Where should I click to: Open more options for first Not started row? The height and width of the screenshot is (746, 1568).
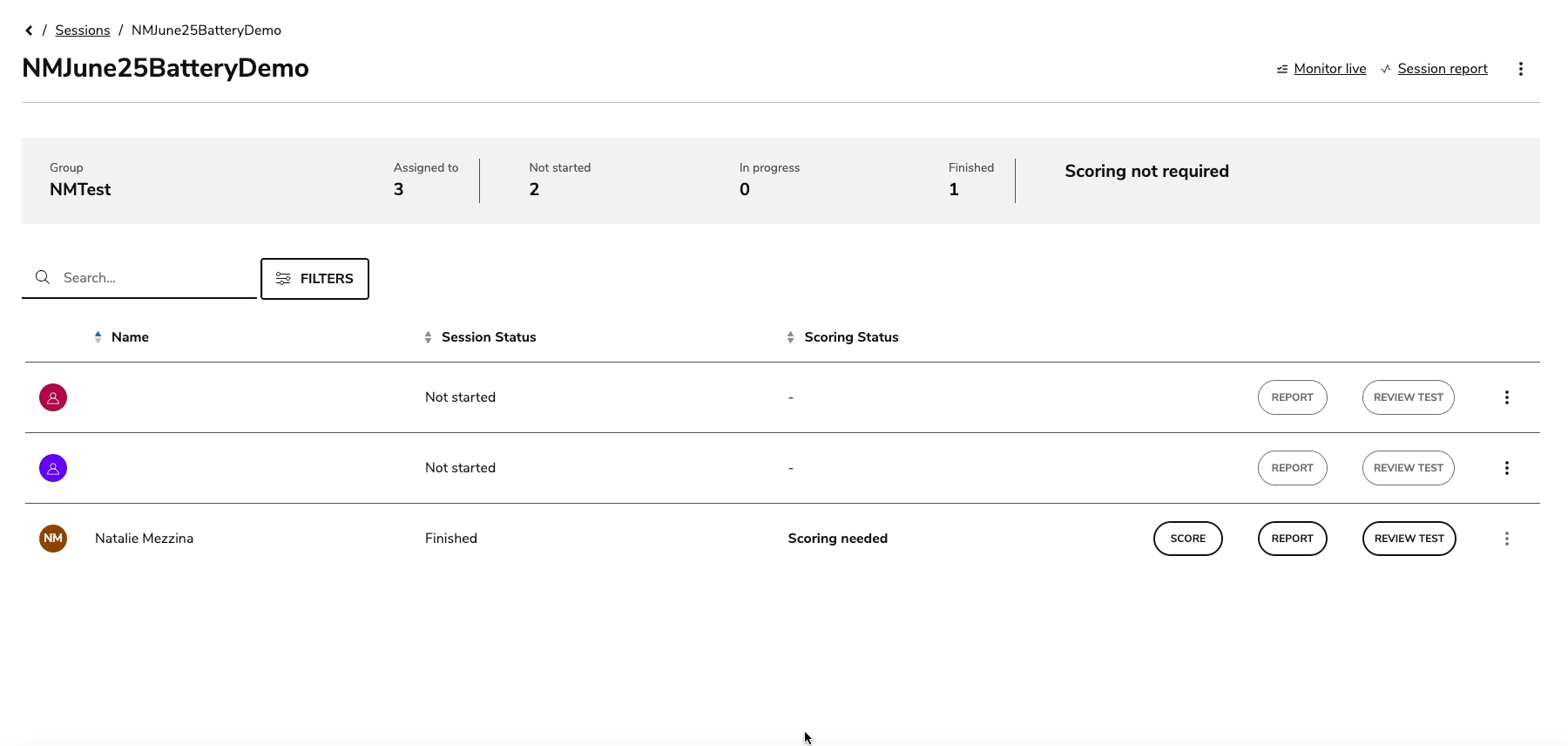point(1506,397)
